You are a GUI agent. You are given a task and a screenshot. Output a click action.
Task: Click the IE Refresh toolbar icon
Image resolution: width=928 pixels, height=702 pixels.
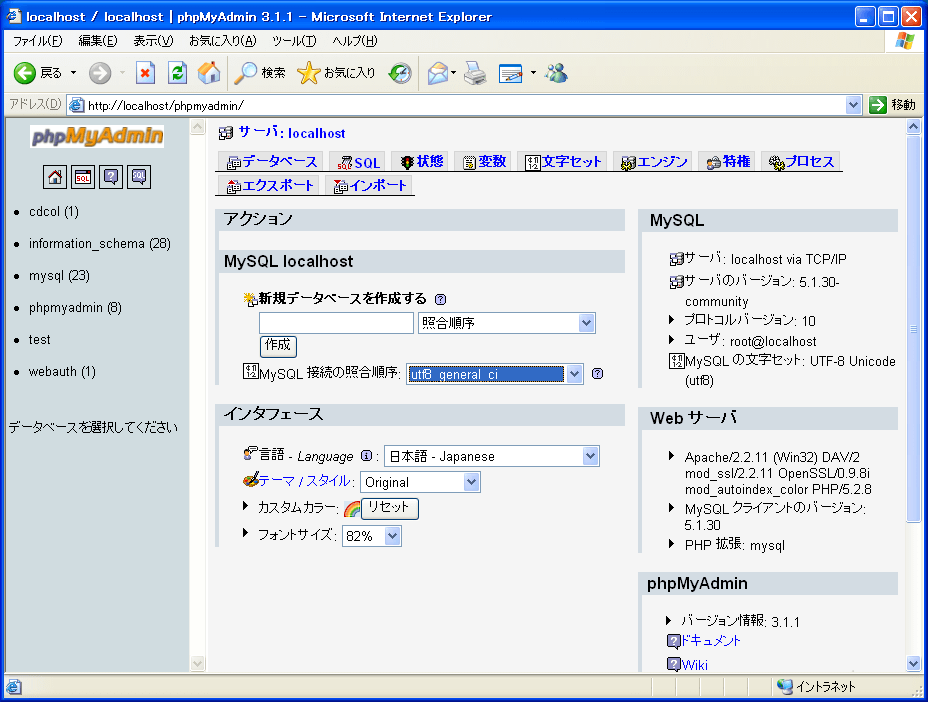pyautogui.click(x=177, y=73)
